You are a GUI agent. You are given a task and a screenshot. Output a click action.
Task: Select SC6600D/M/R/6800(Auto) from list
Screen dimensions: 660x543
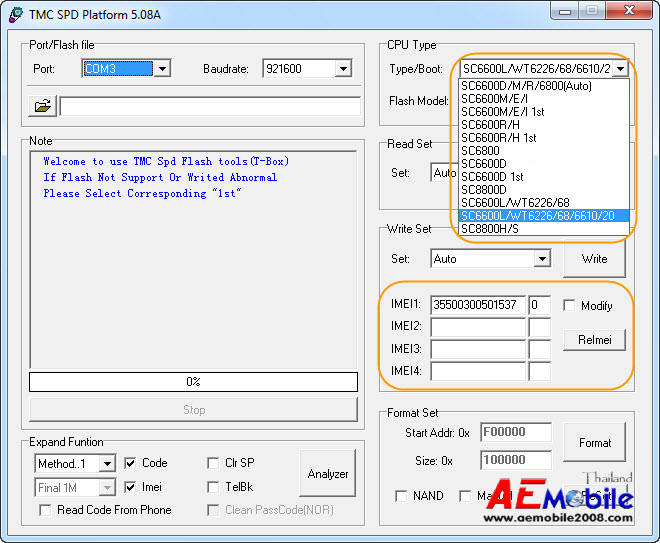click(544, 86)
